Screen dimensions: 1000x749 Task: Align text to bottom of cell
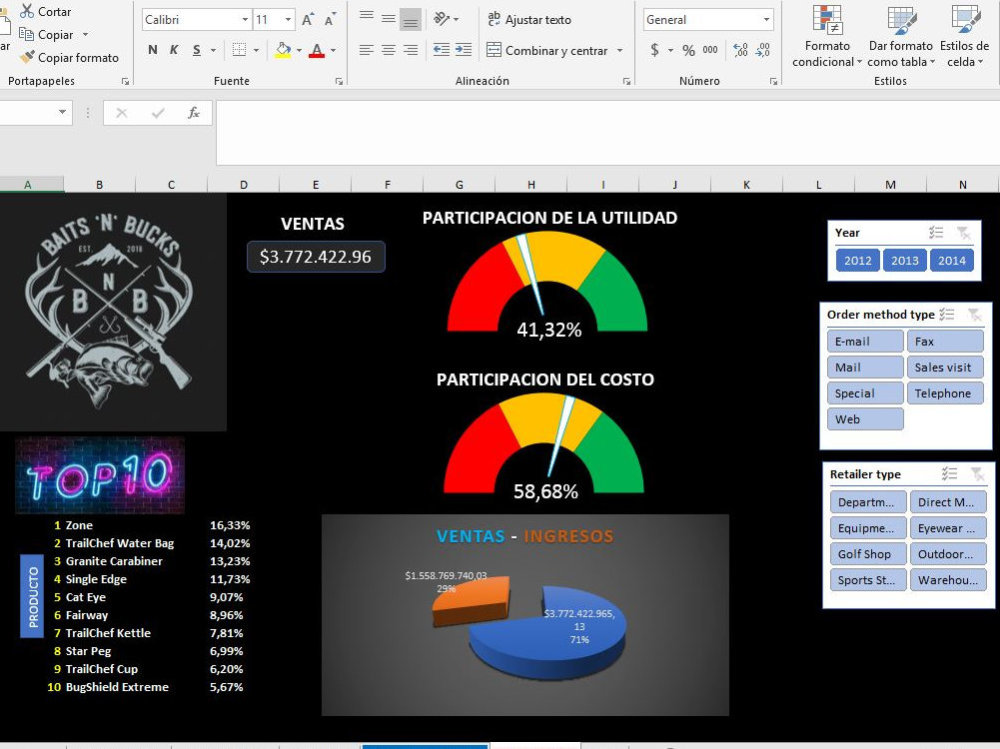411,20
